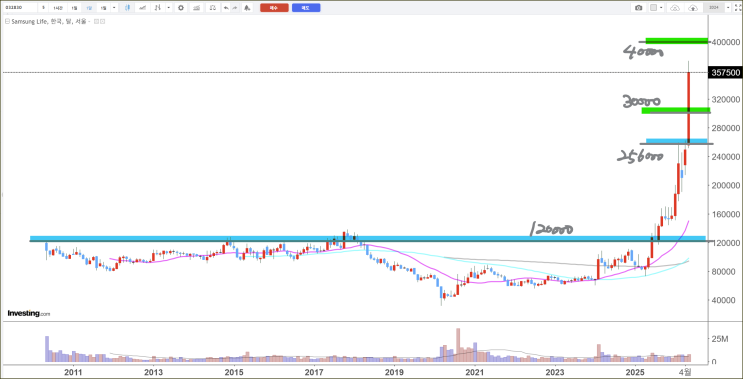
Task: Toggle the small square next to the Samsung Life title
Action: click(96, 21)
